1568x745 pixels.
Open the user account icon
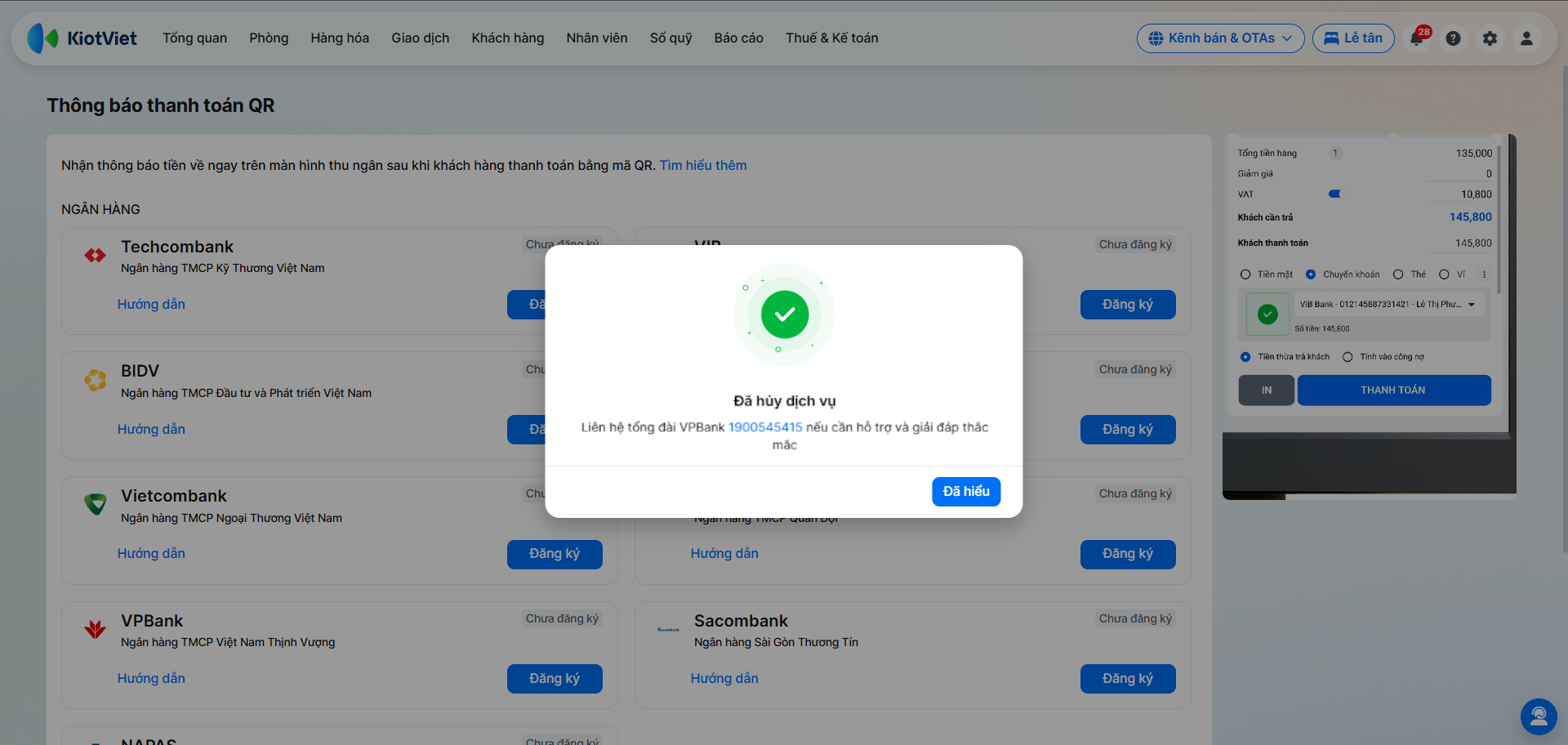pos(1526,38)
